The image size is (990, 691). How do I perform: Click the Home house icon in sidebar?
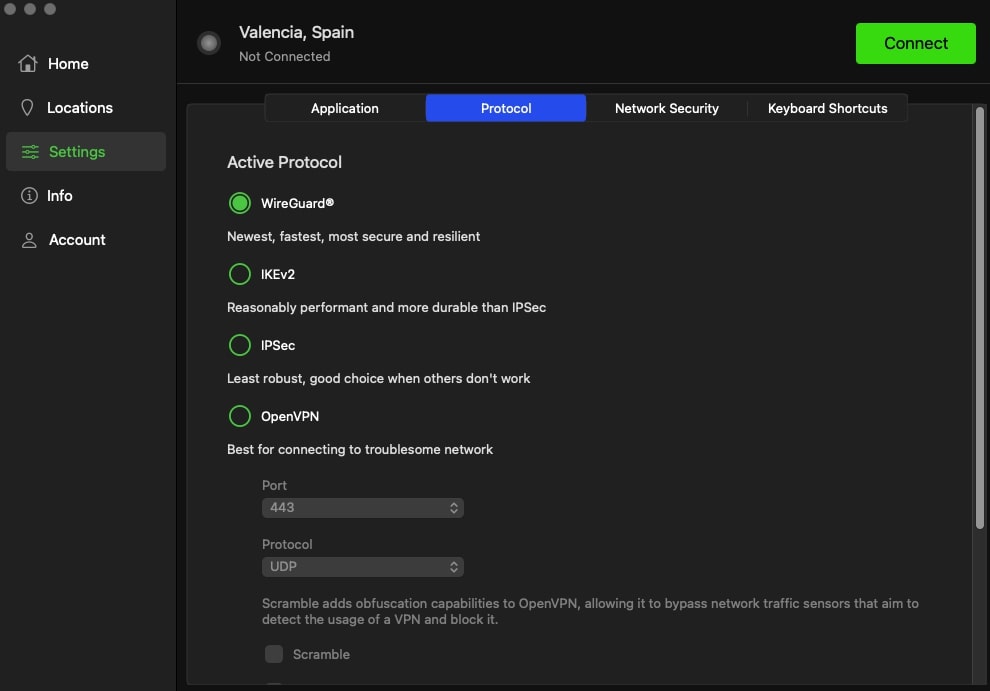(28, 64)
